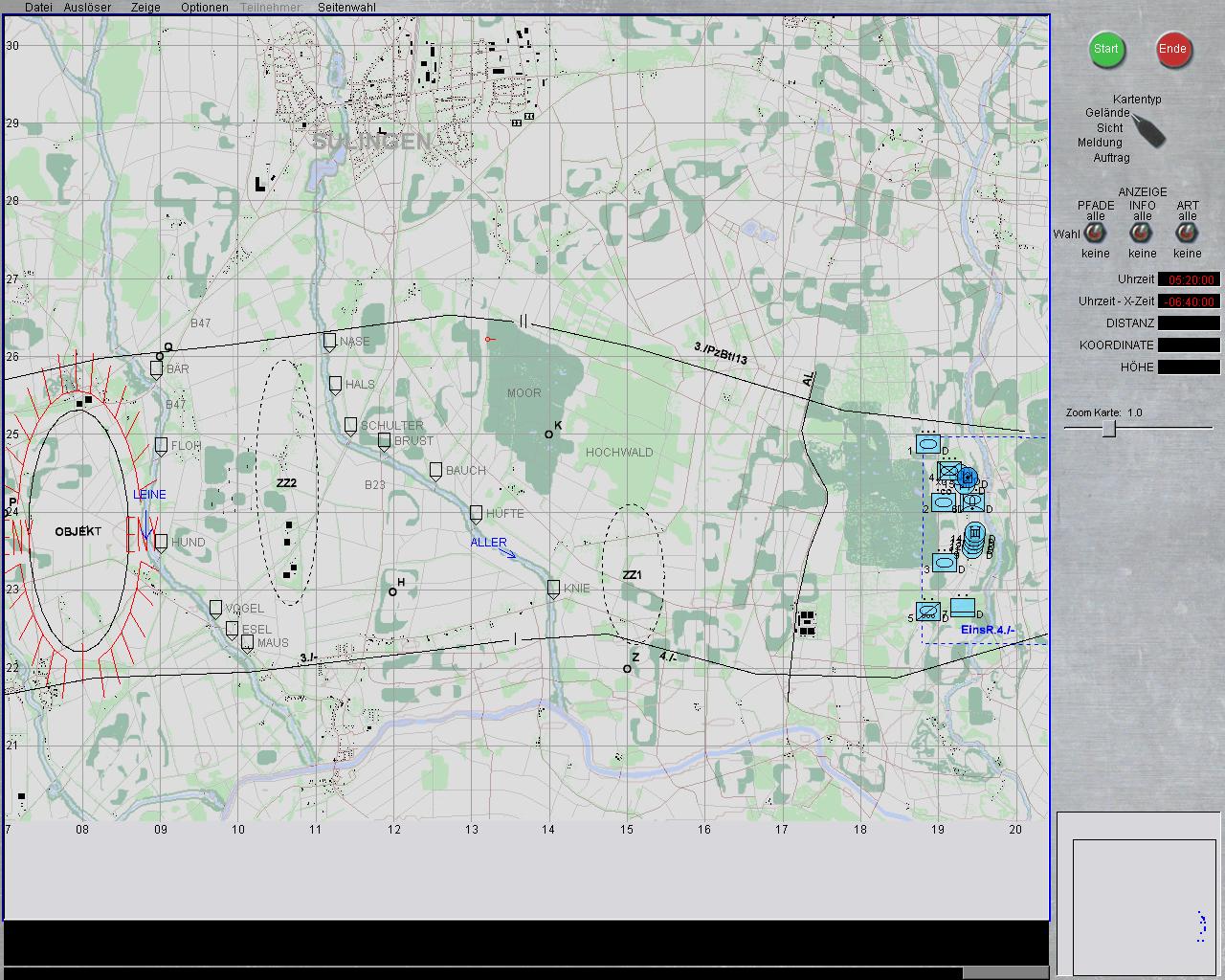The image size is (1225, 980).
Task: Select the KNIE waypoint marker
Action: pos(553,589)
